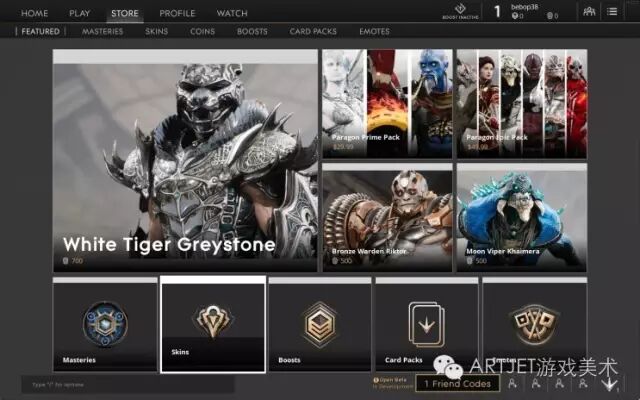Open the Card Packs category tile
This screenshot has height=400, width=640.
[427, 324]
